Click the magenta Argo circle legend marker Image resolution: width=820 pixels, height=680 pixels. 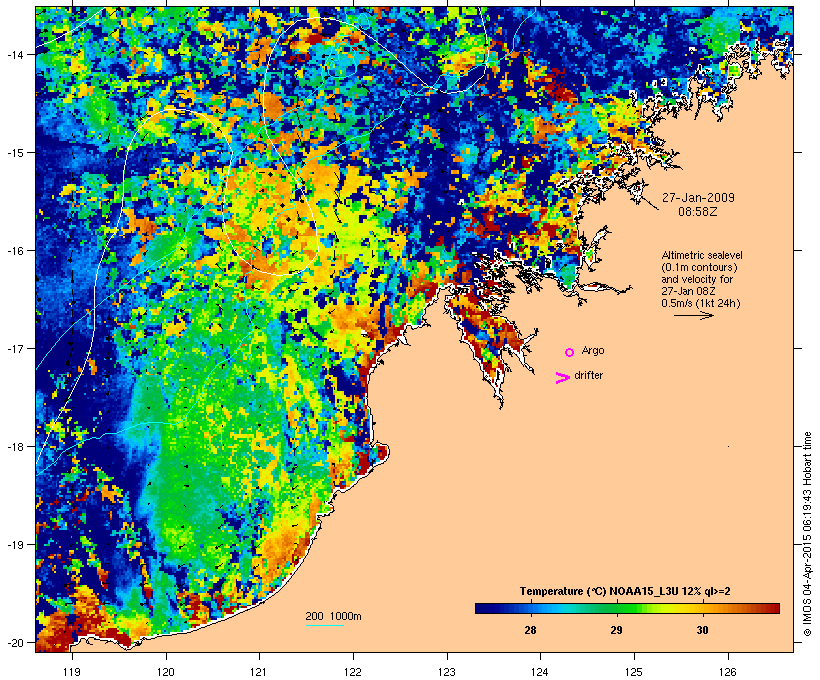click(570, 352)
